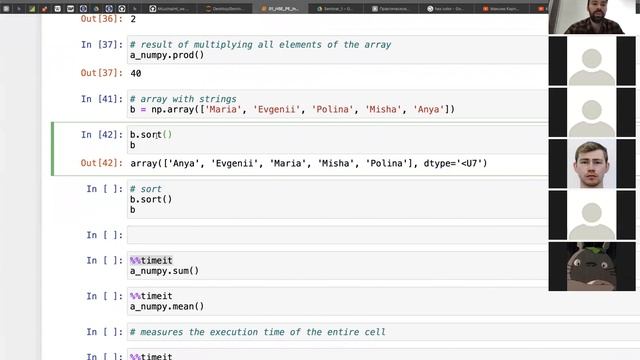Open the clean-shaven participant's face video thumbnail
The width and height of the screenshot is (640, 360).
[591, 164]
